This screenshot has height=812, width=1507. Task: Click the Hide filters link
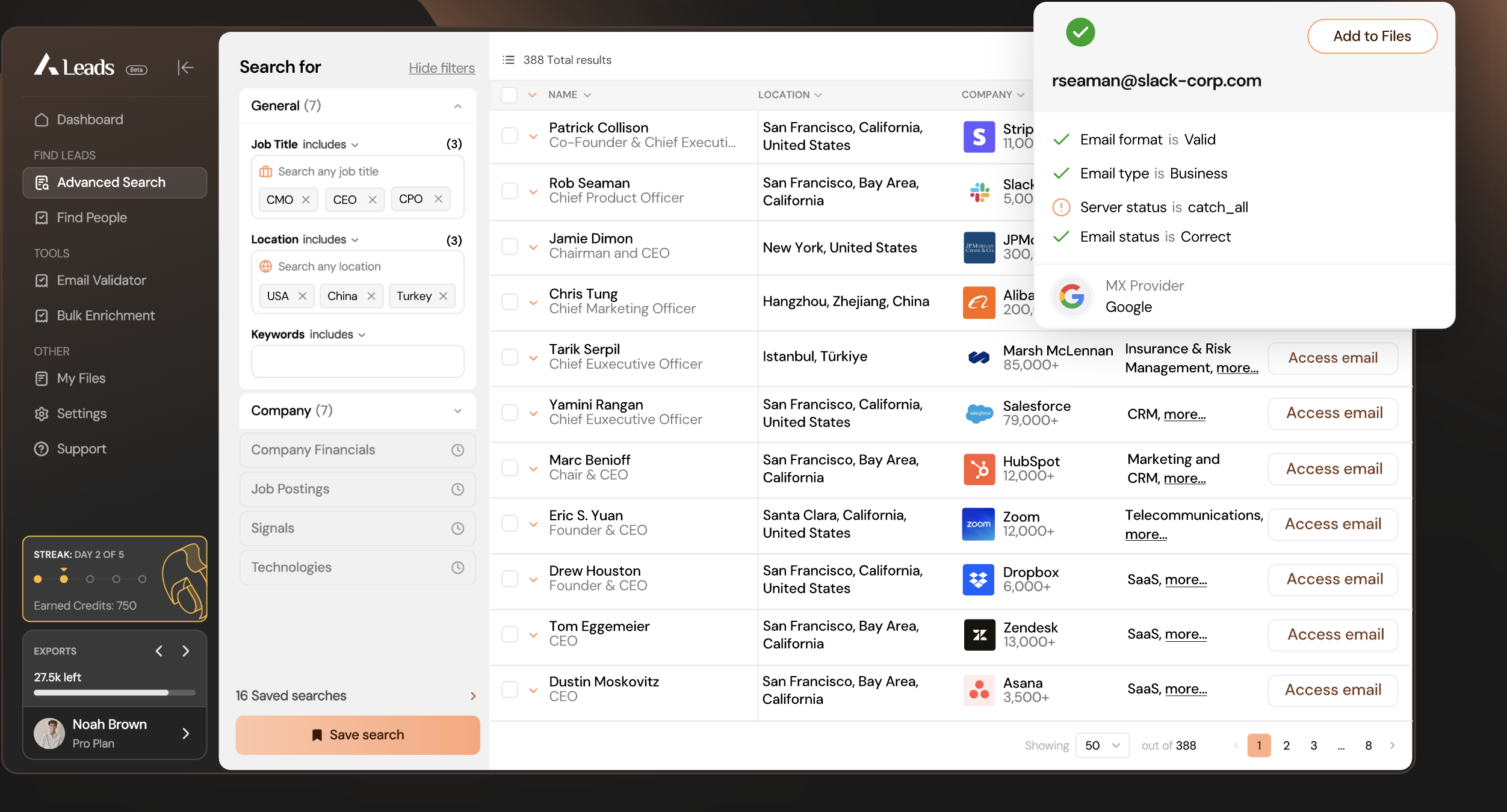click(x=442, y=68)
